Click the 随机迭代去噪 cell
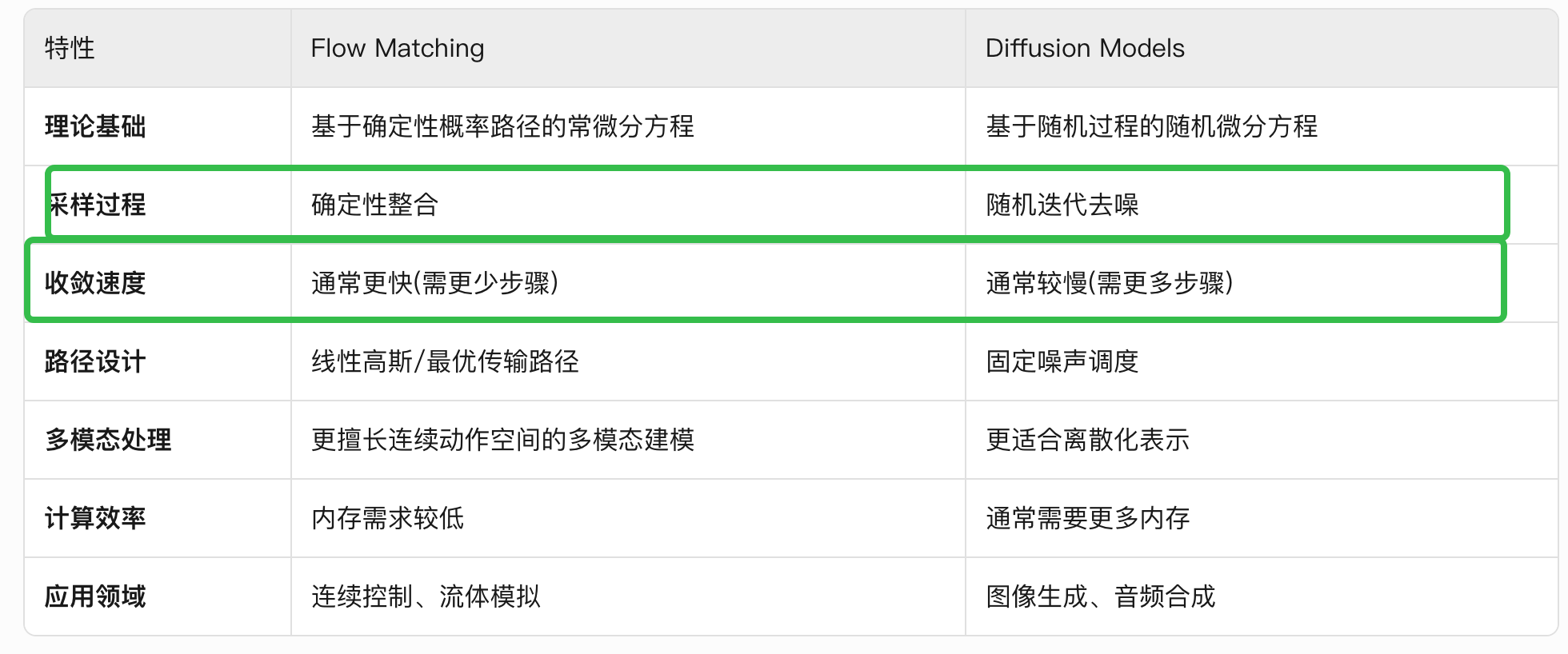This screenshot has width=1568, height=654. pyautogui.click(x=1062, y=205)
